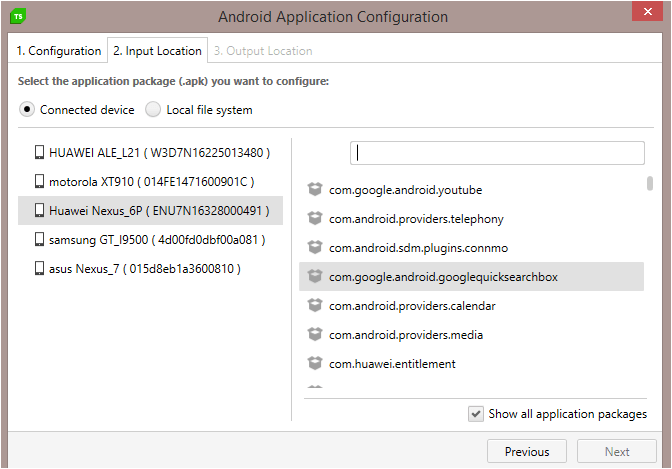Click the package icon for com.android.providers.telephony
672x469 pixels.
(315, 219)
